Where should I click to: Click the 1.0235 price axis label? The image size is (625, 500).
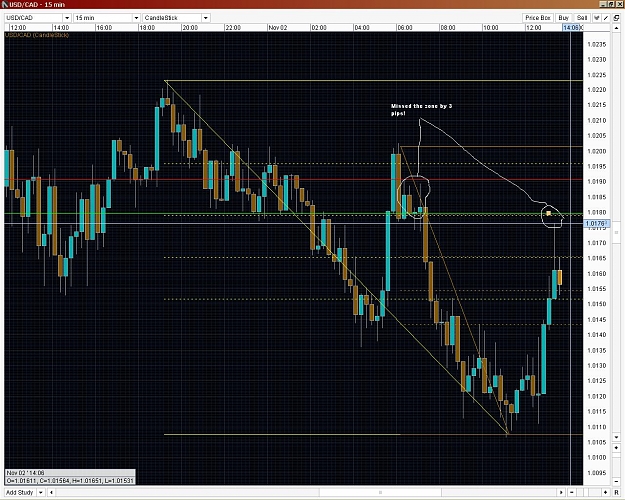pyautogui.click(x=597, y=45)
